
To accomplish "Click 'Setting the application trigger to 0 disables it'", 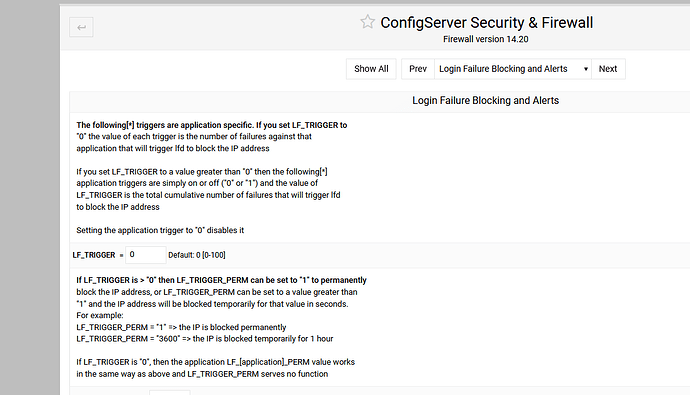I will coord(160,230).
